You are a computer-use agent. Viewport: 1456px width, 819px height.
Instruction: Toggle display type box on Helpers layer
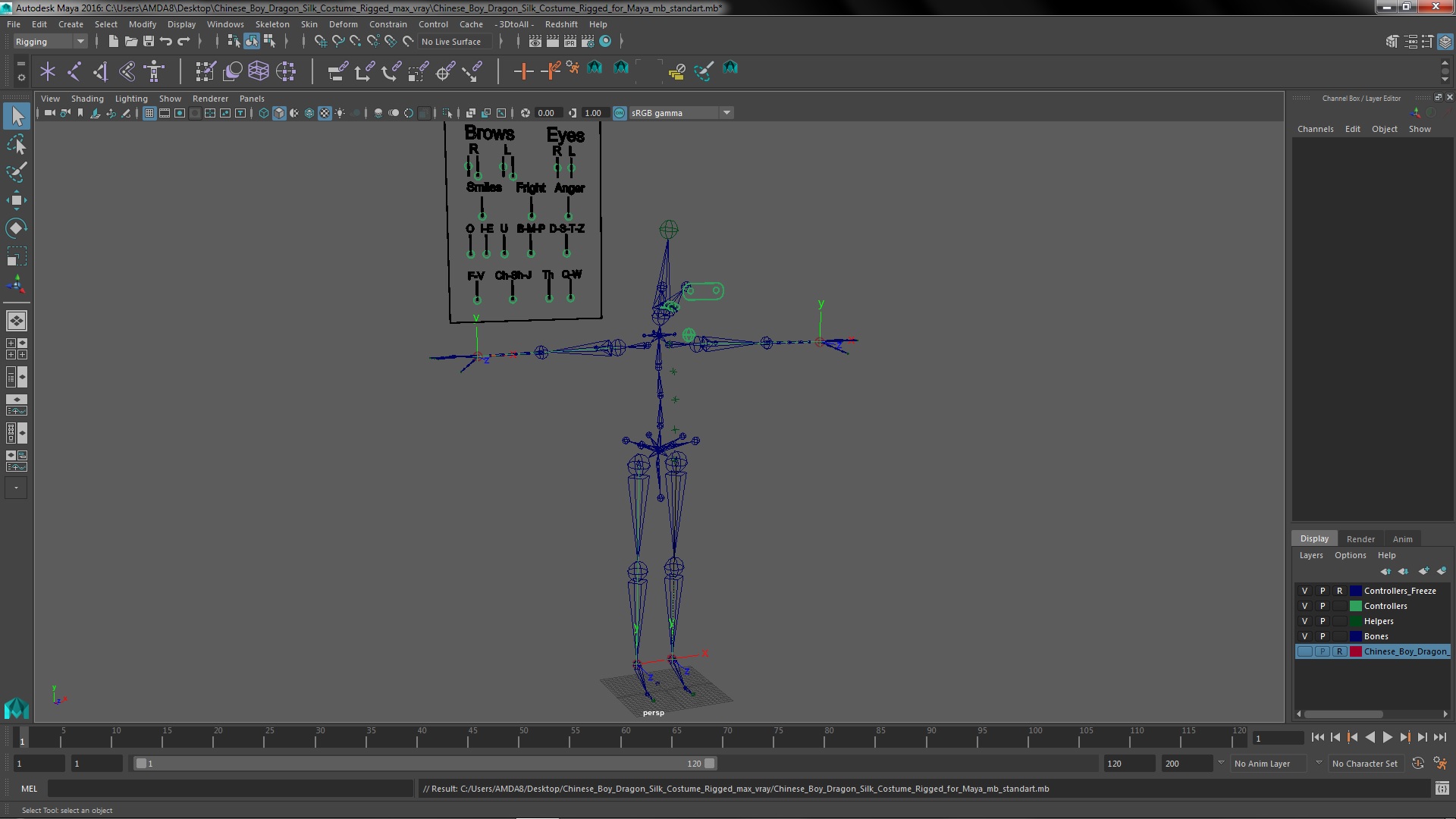click(1340, 621)
